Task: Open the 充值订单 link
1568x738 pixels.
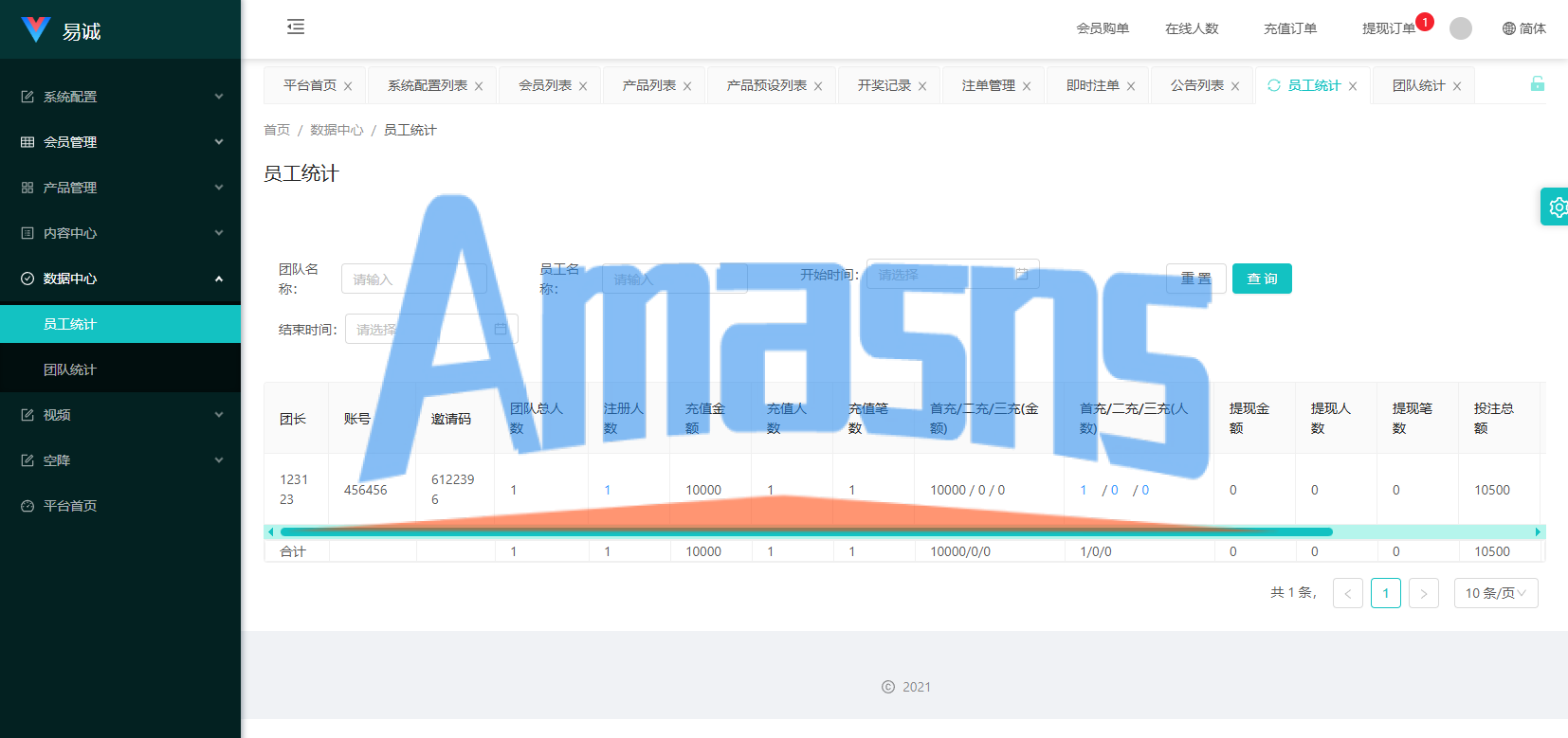Action: click(x=1290, y=28)
